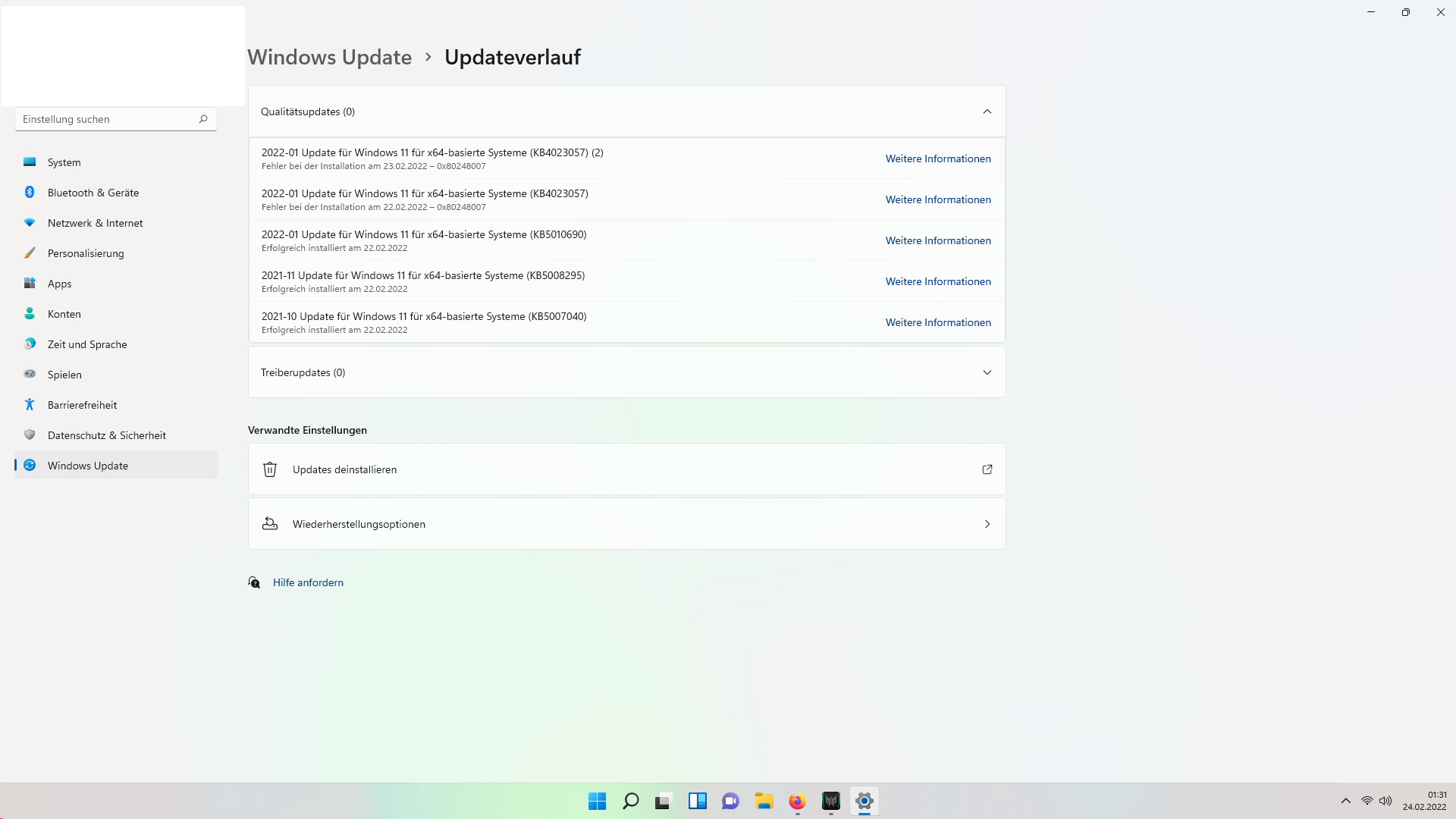This screenshot has height=819, width=1456.
Task: Open Datenschutz & Sicherheit settings
Action: [x=106, y=435]
